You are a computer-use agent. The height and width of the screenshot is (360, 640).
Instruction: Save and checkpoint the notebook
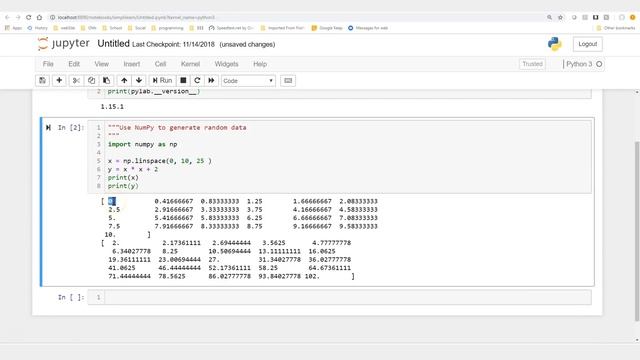click(42, 80)
